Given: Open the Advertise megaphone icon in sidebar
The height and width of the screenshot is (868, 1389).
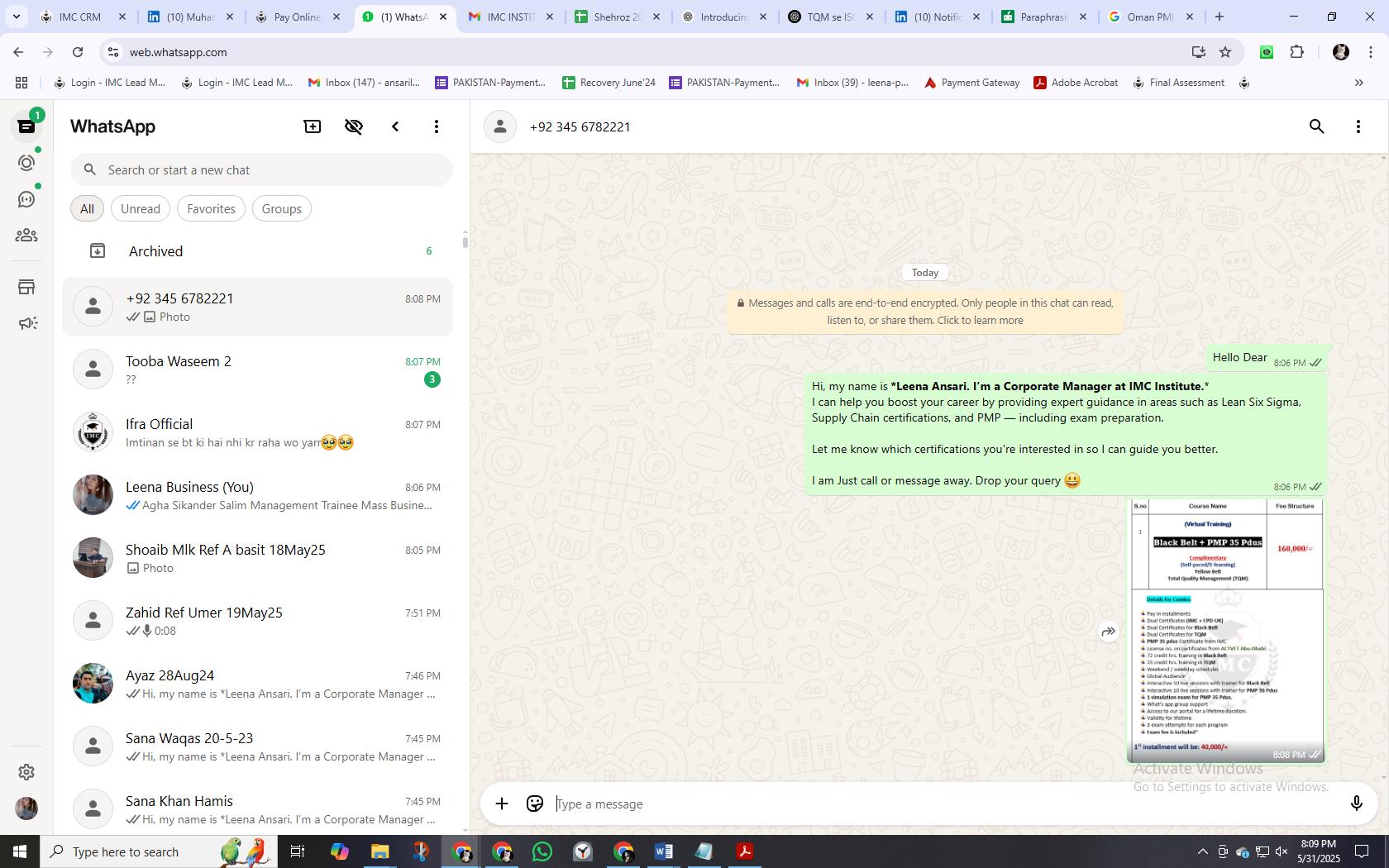Looking at the screenshot, I should [26, 323].
